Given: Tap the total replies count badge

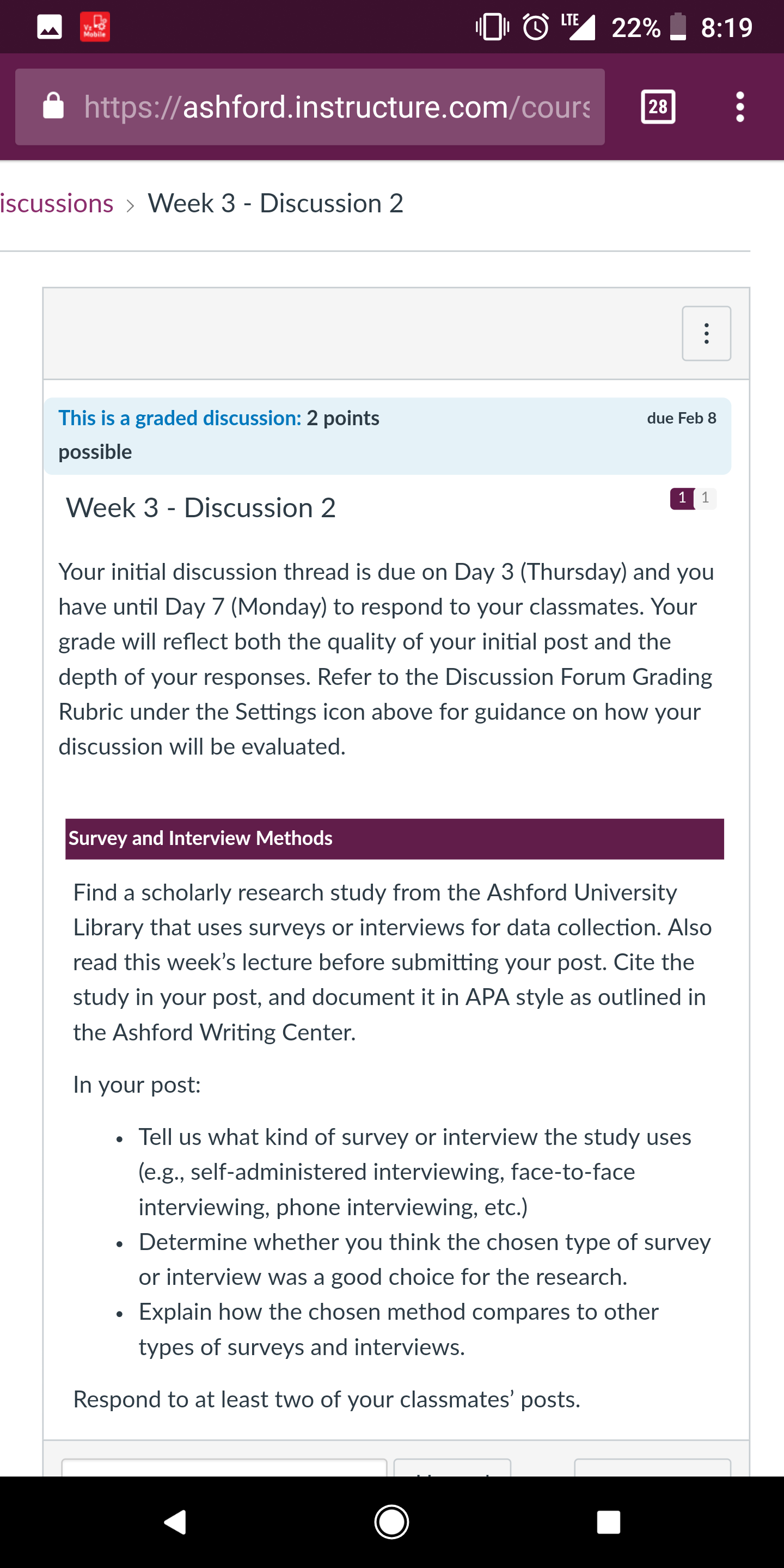Looking at the screenshot, I should coord(706,498).
